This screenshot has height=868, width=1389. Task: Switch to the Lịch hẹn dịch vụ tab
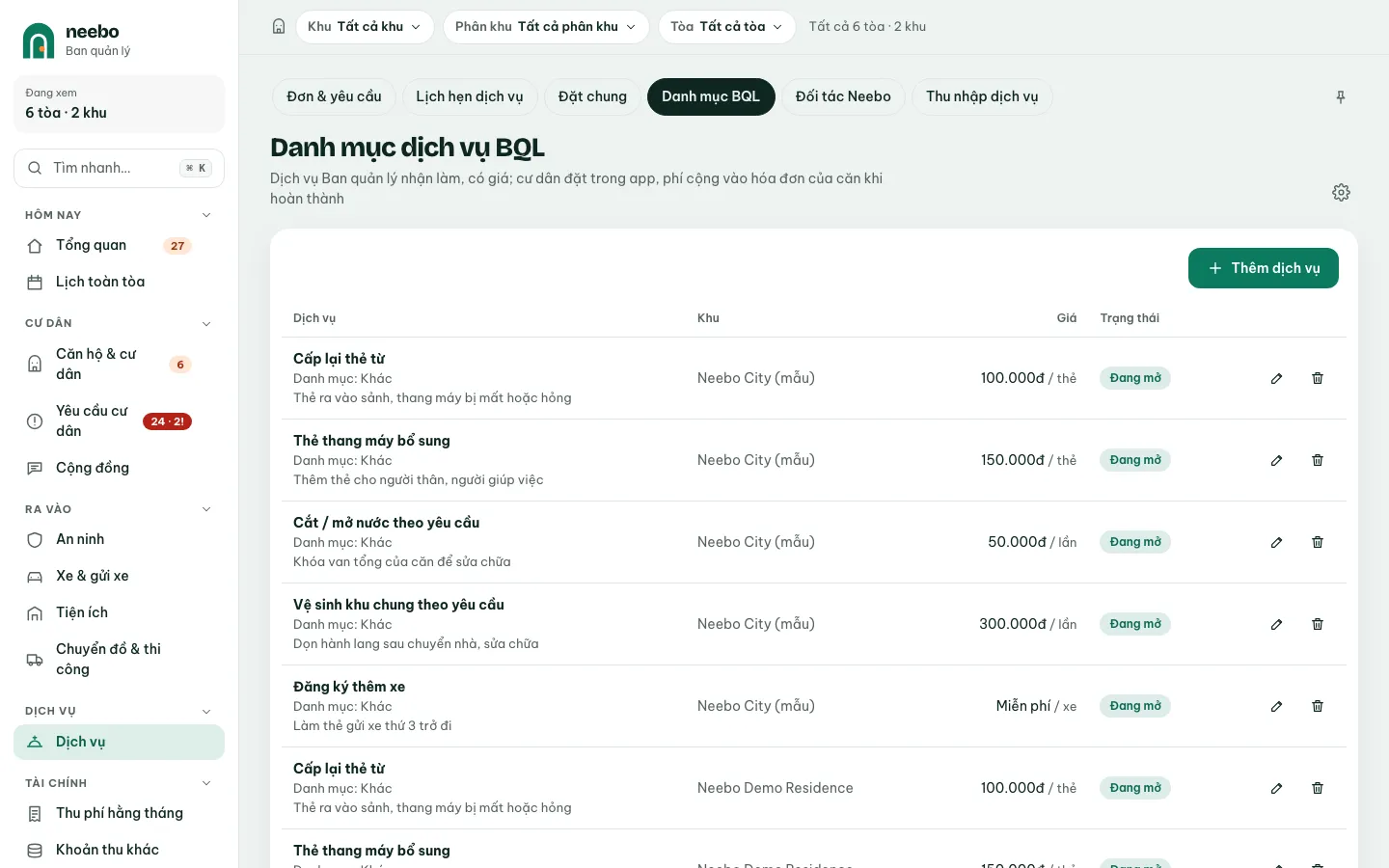click(470, 96)
